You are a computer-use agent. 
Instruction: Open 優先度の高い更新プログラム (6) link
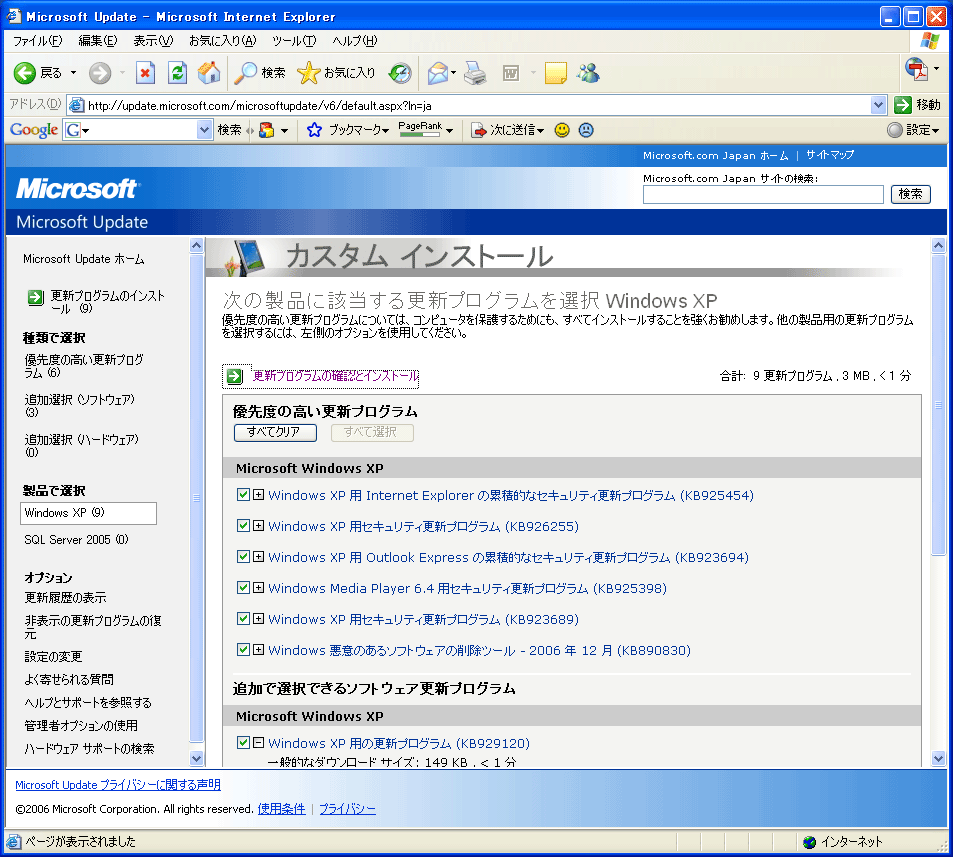[x=84, y=366]
